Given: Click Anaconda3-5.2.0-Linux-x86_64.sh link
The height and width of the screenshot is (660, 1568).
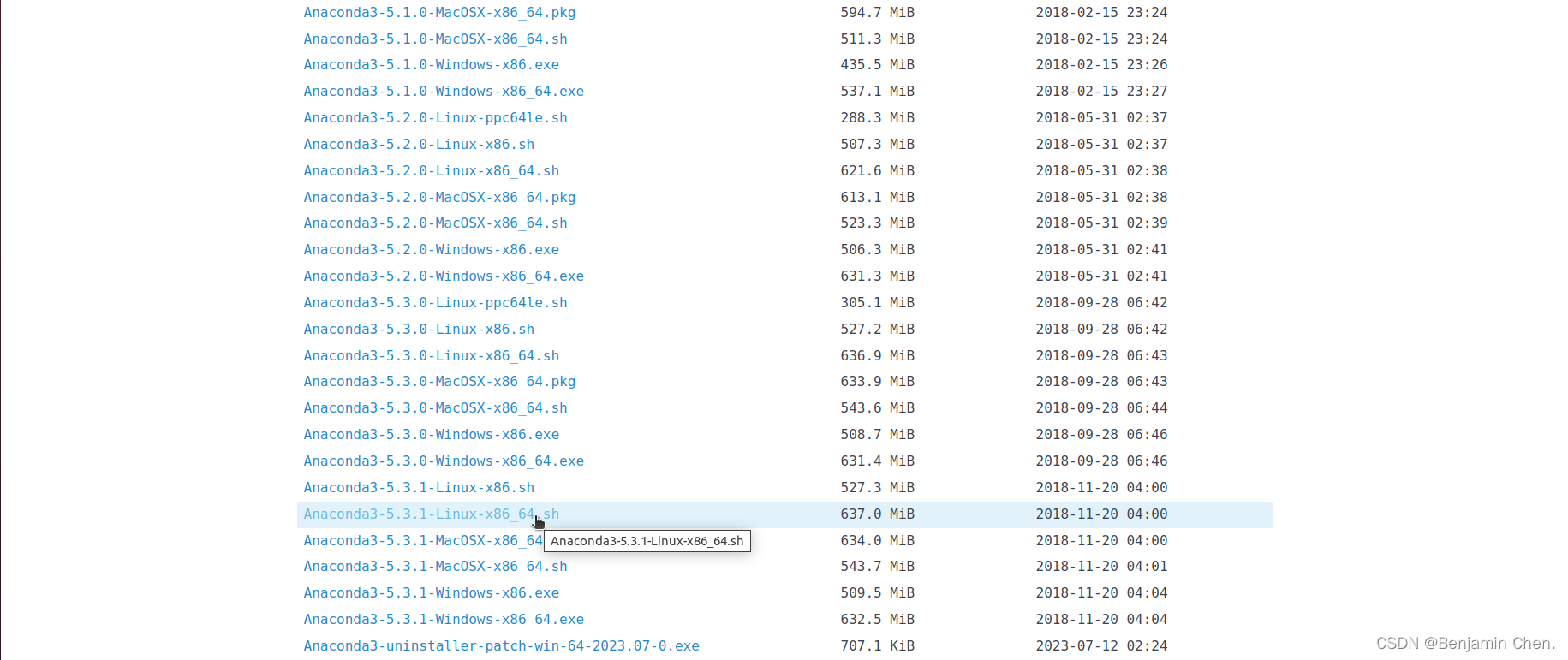Looking at the screenshot, I should [x=431, y=171].
